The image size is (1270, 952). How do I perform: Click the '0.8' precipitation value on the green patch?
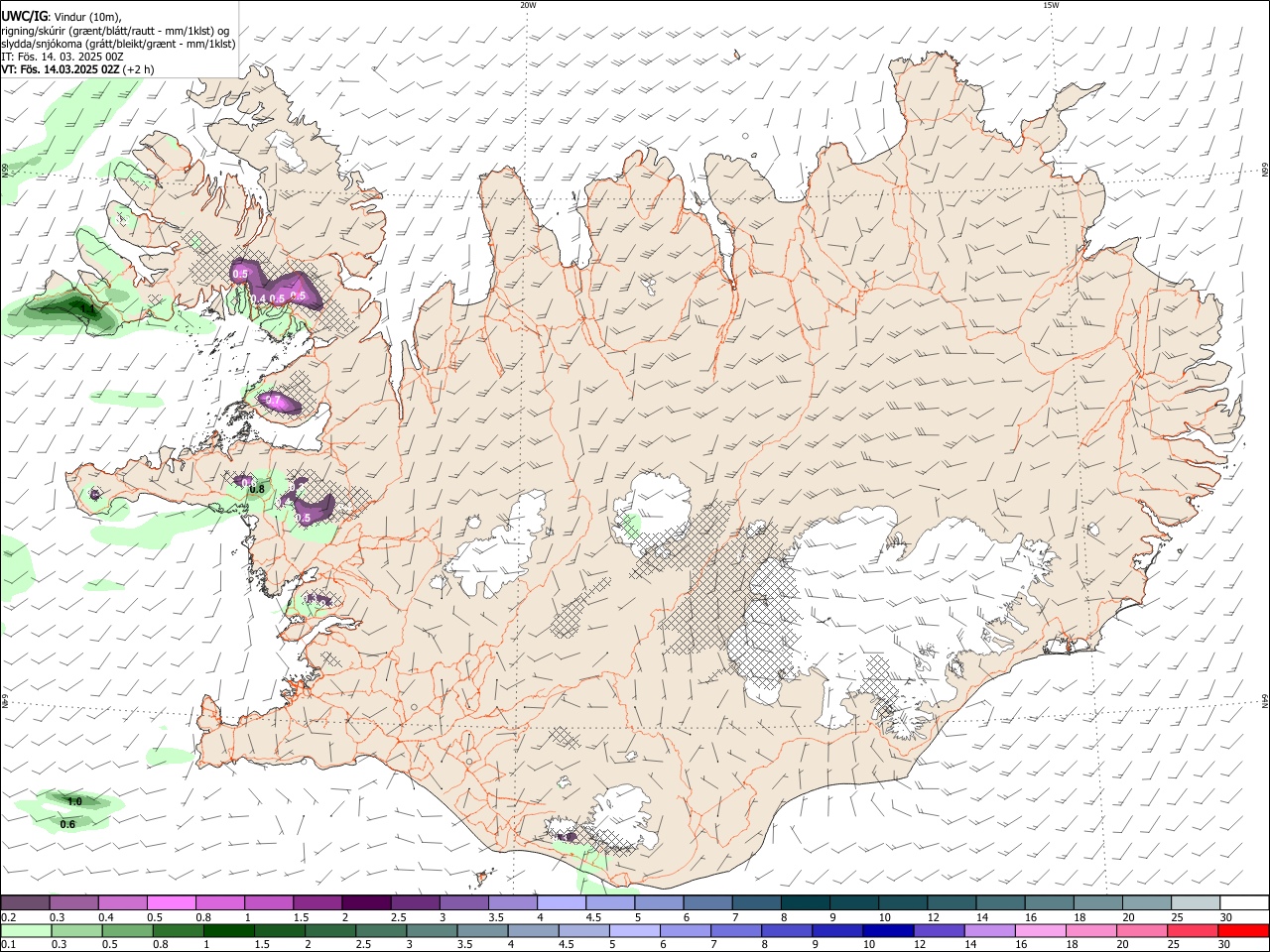coord(257,489)
